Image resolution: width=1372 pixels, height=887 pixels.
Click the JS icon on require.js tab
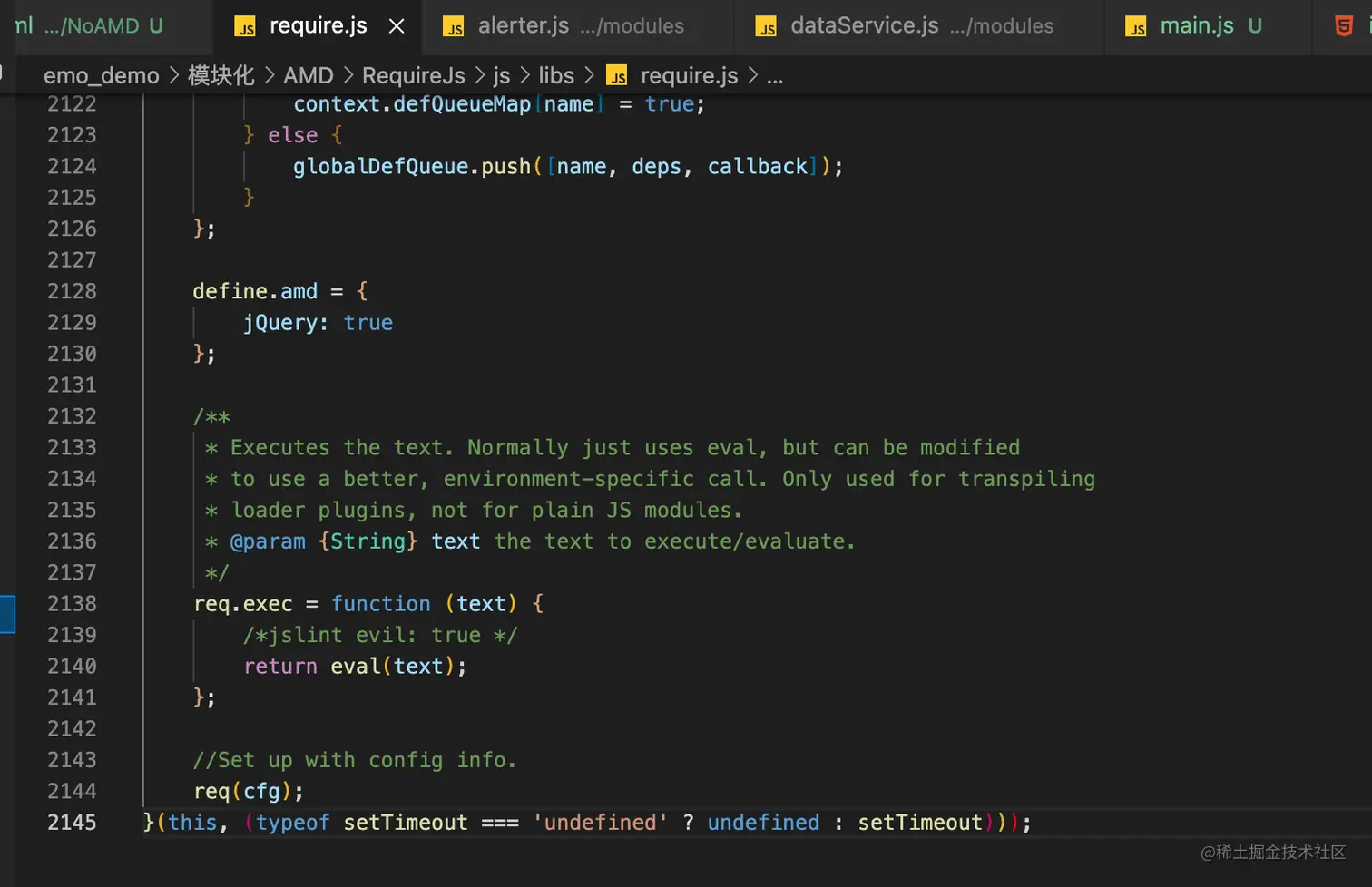[x=245, y=27]
